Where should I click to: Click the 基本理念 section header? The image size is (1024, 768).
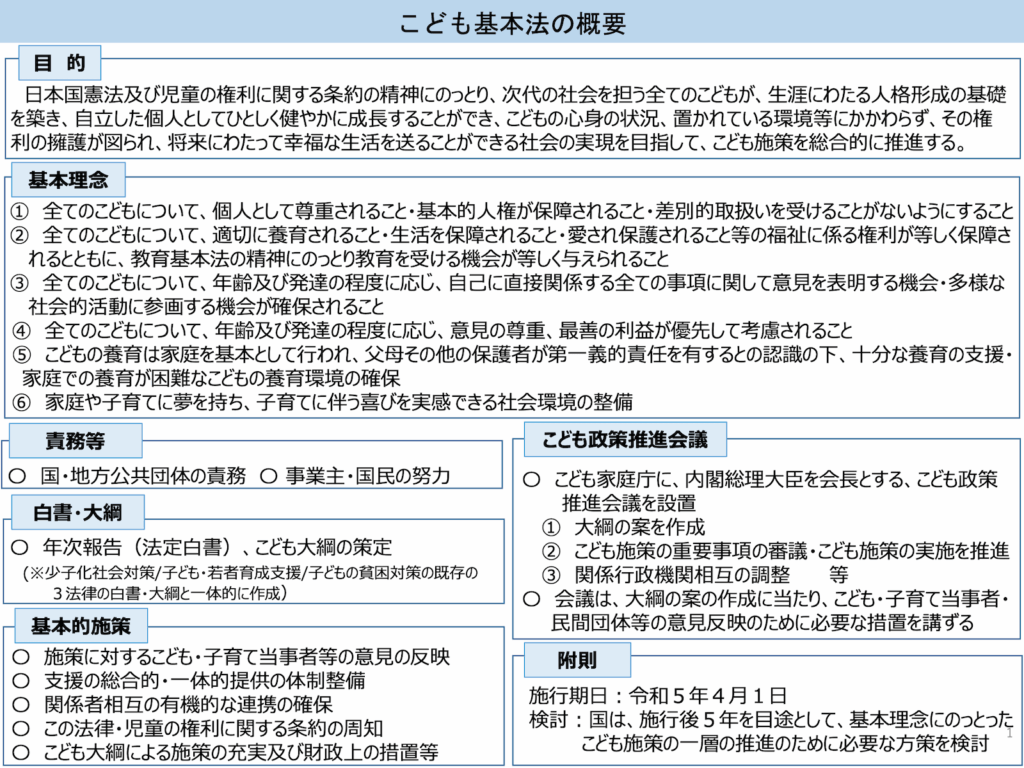click(x=68, y=181)
